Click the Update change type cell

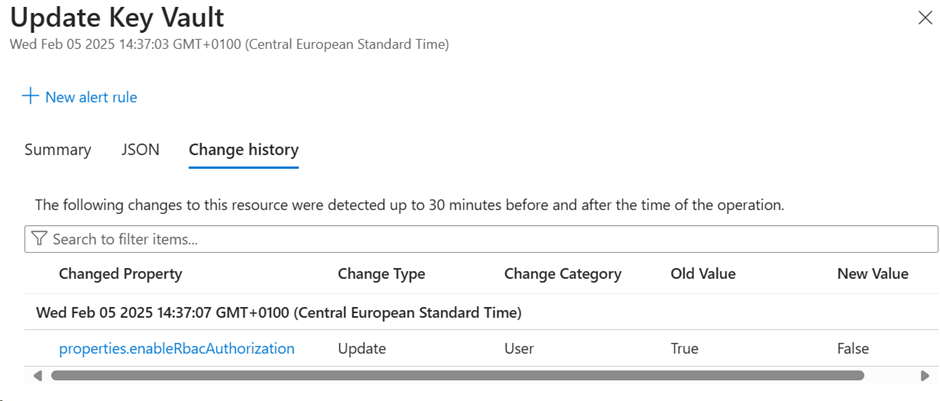point(362,348)
